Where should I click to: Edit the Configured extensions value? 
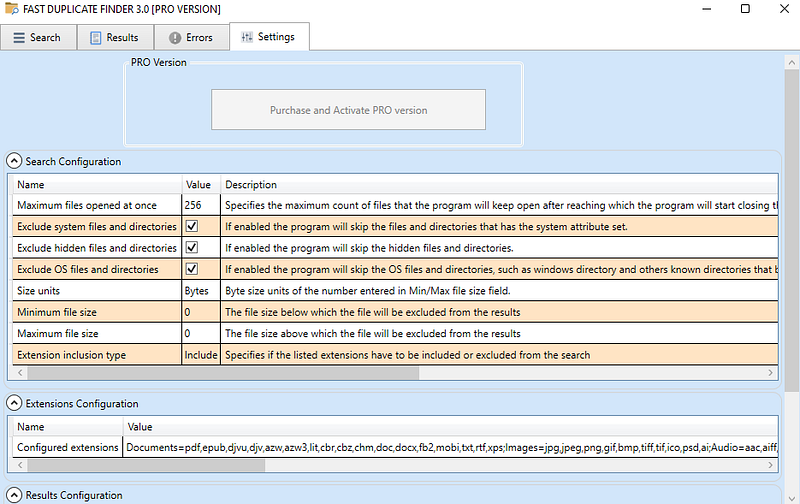(451, 447)
